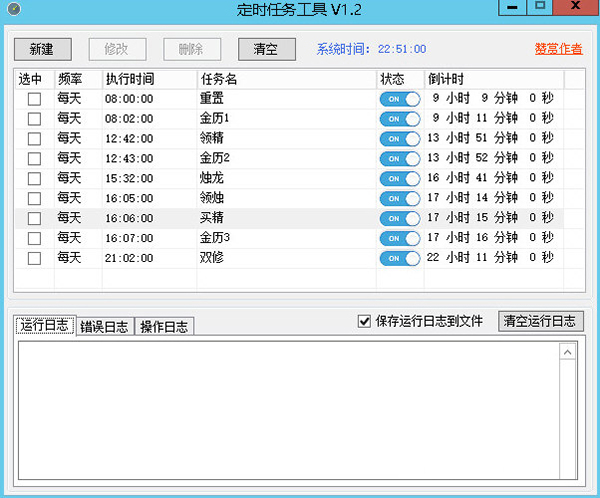Toggle ON switch for task 金历1
Viewport: 600px width, 498px height.
tap(400, 119)
